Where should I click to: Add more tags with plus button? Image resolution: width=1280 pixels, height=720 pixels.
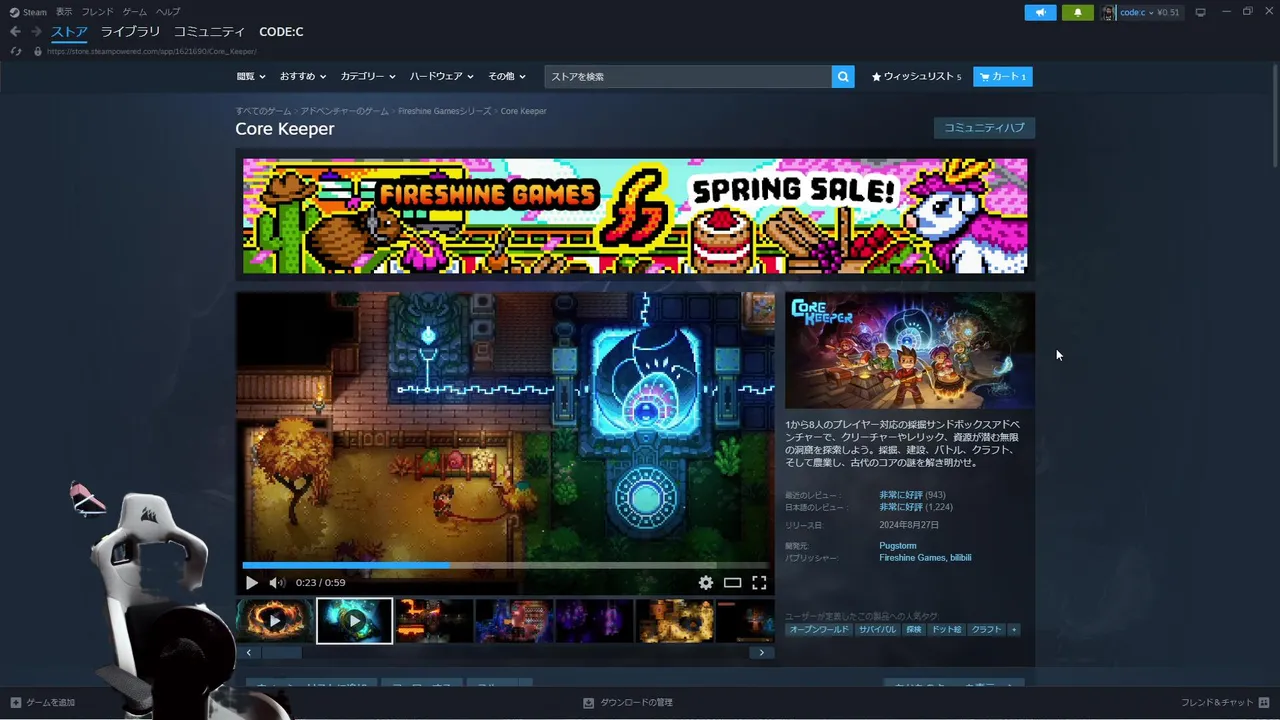1013,629
